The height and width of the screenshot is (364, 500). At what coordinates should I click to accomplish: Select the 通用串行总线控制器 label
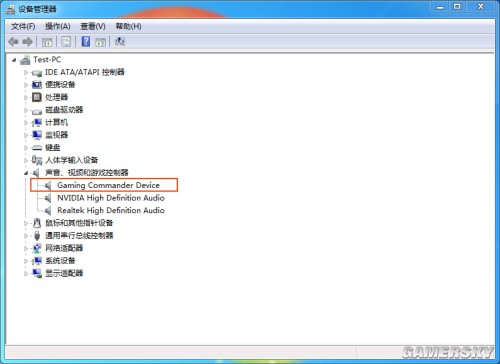[79, 236]
